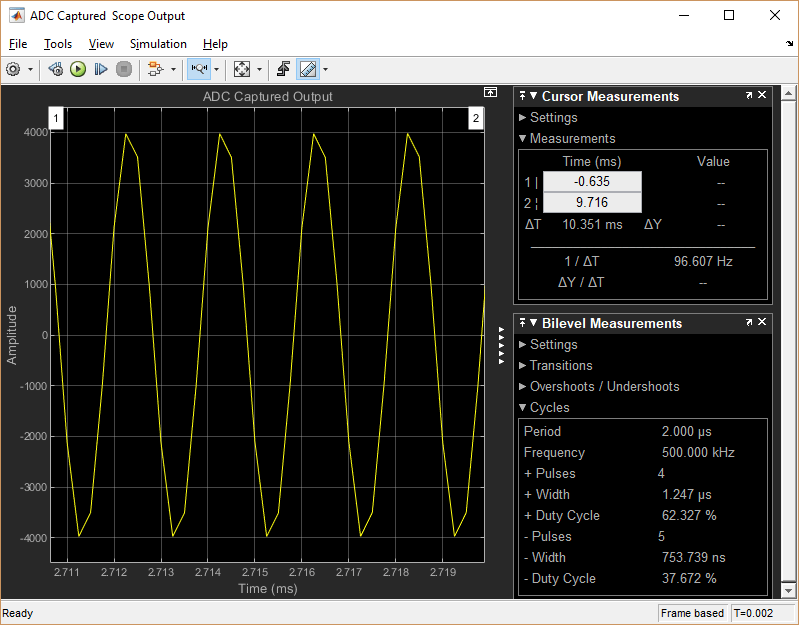Open the scope configuration gear icon
This screenshot has width=799, height=625.
(x=13, y=69)
